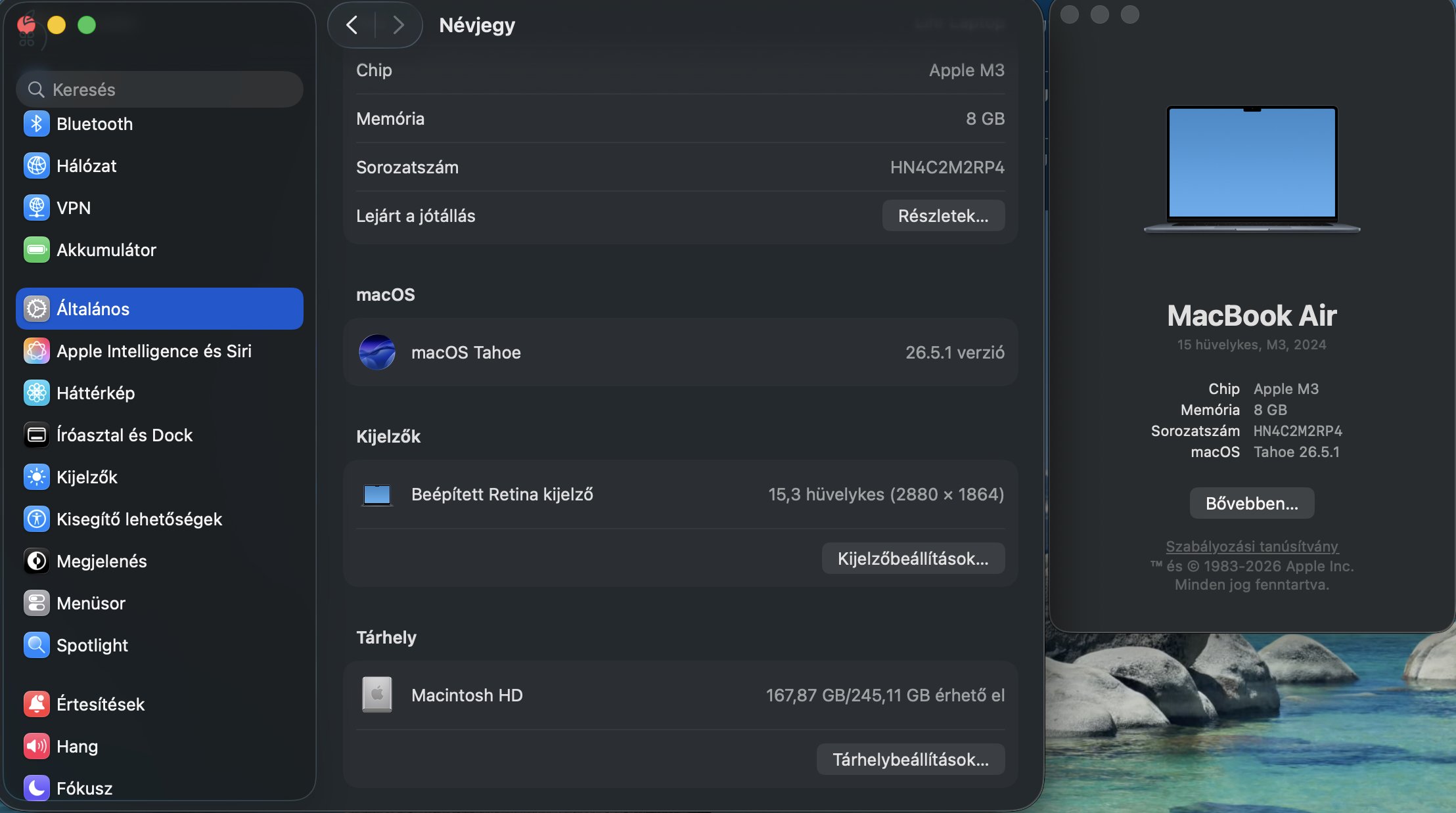Click the Megjelenés appearance icon
The image size is (1456, 813).
click(37, 561)
